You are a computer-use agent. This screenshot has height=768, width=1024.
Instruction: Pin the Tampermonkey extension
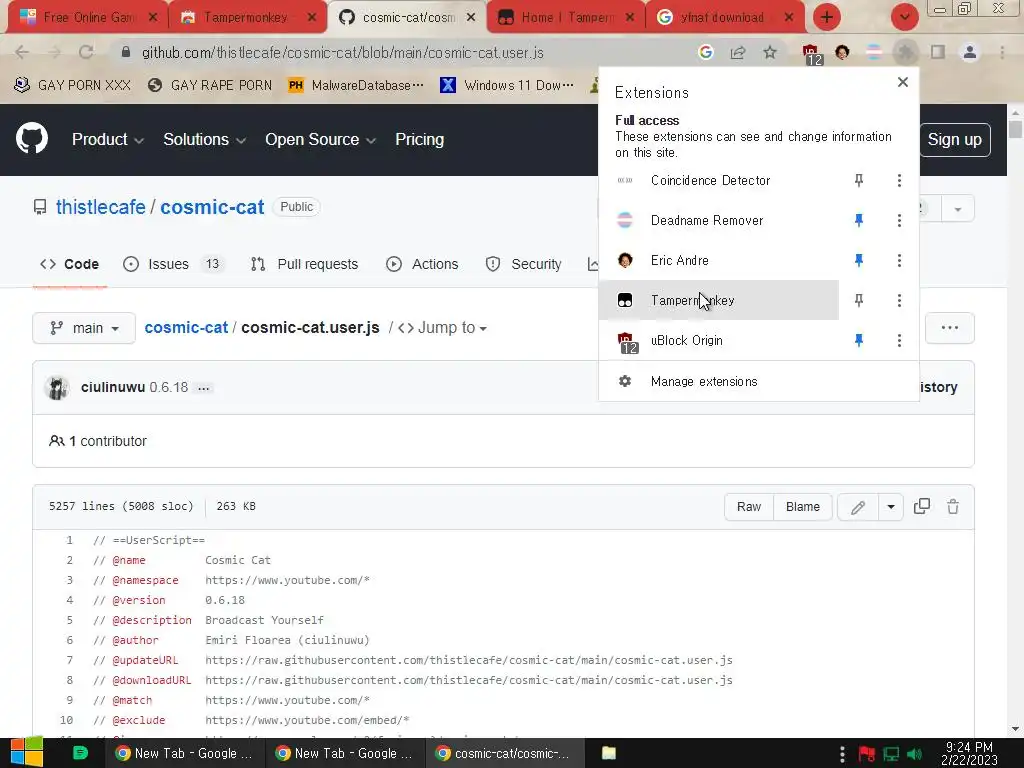click(x=859, y=300)
